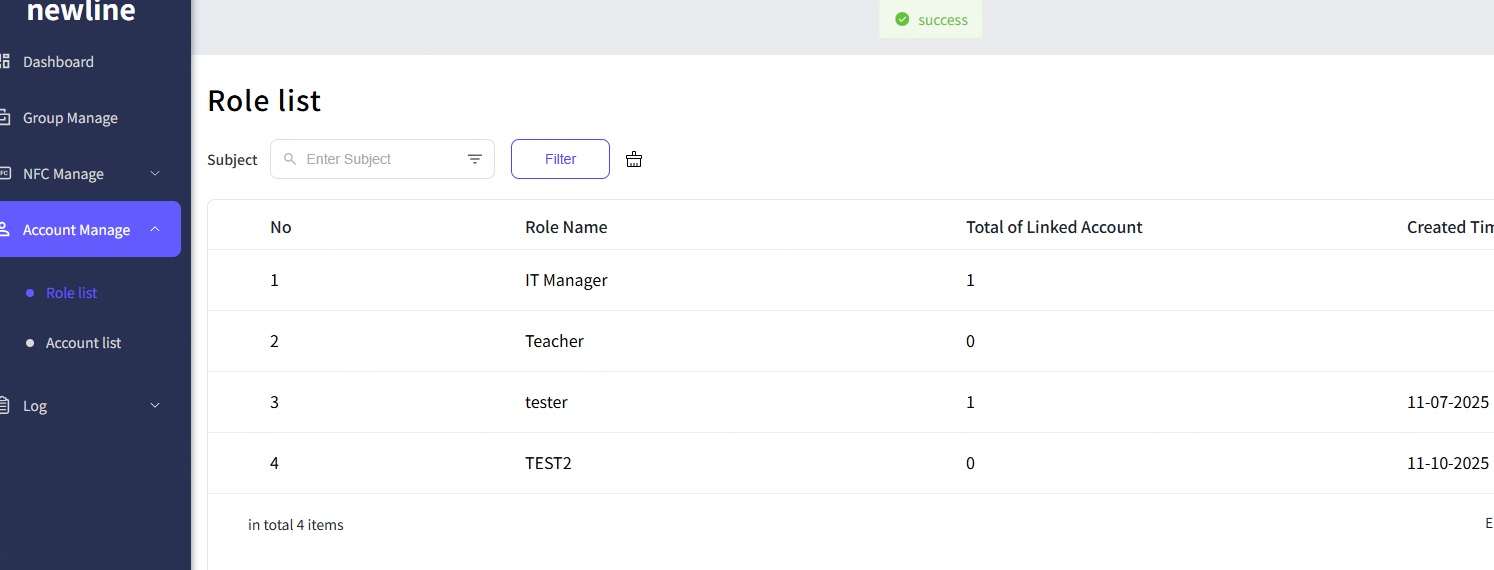Click the magnifier icon in Subject field
The image size is (1494, 570).
pos(290,159)
